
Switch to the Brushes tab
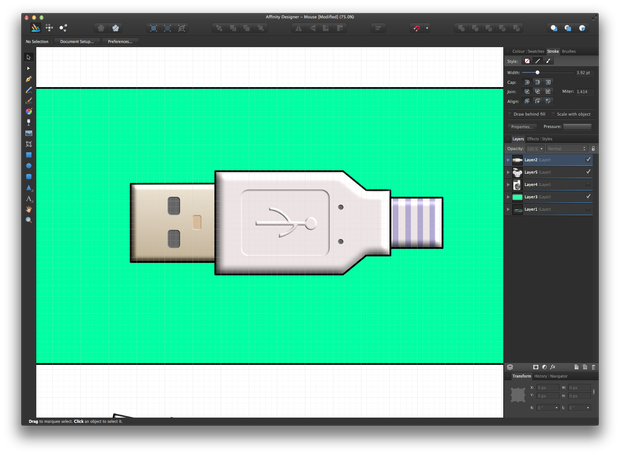pyautogui.click(x=569, y=51)
